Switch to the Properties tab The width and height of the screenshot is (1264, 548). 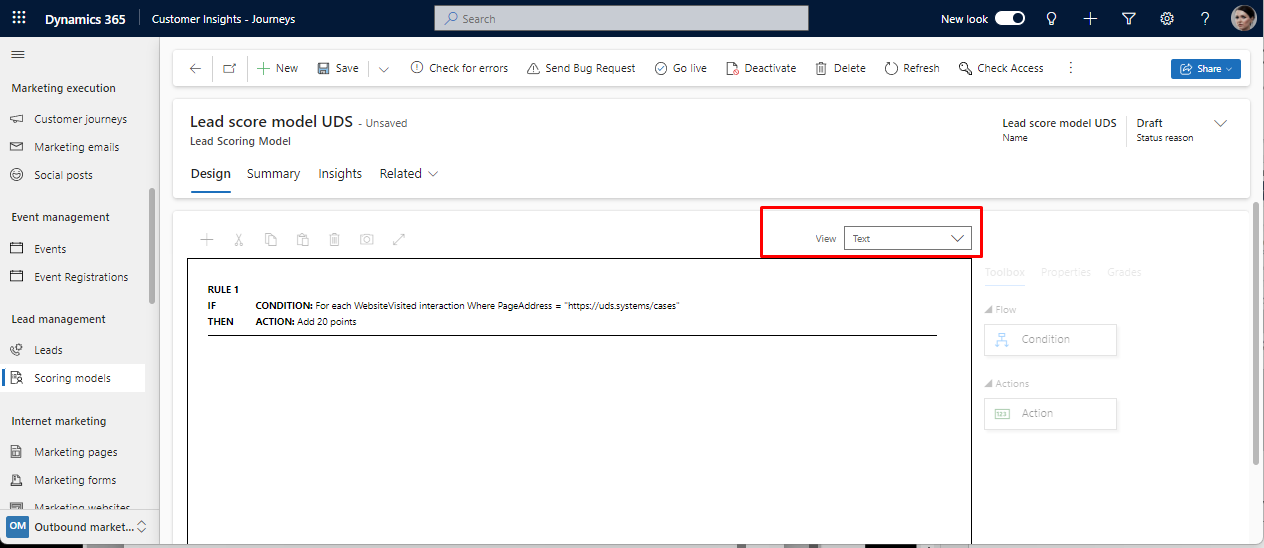(1066, 272)
